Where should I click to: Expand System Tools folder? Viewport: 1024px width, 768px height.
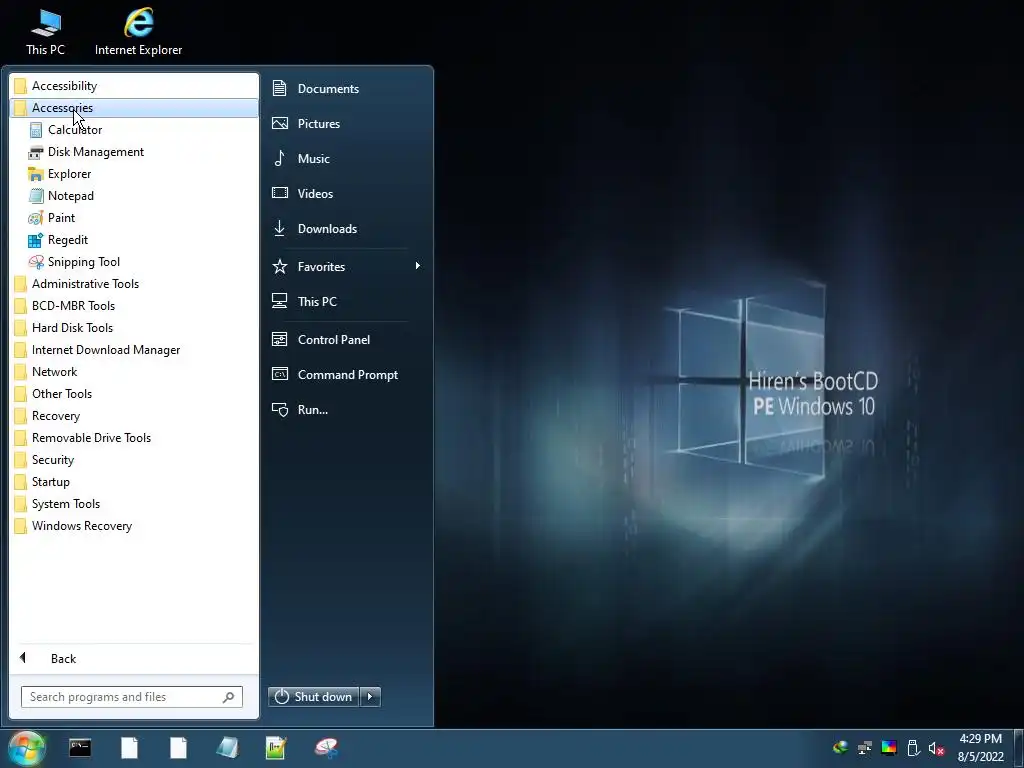134,504
